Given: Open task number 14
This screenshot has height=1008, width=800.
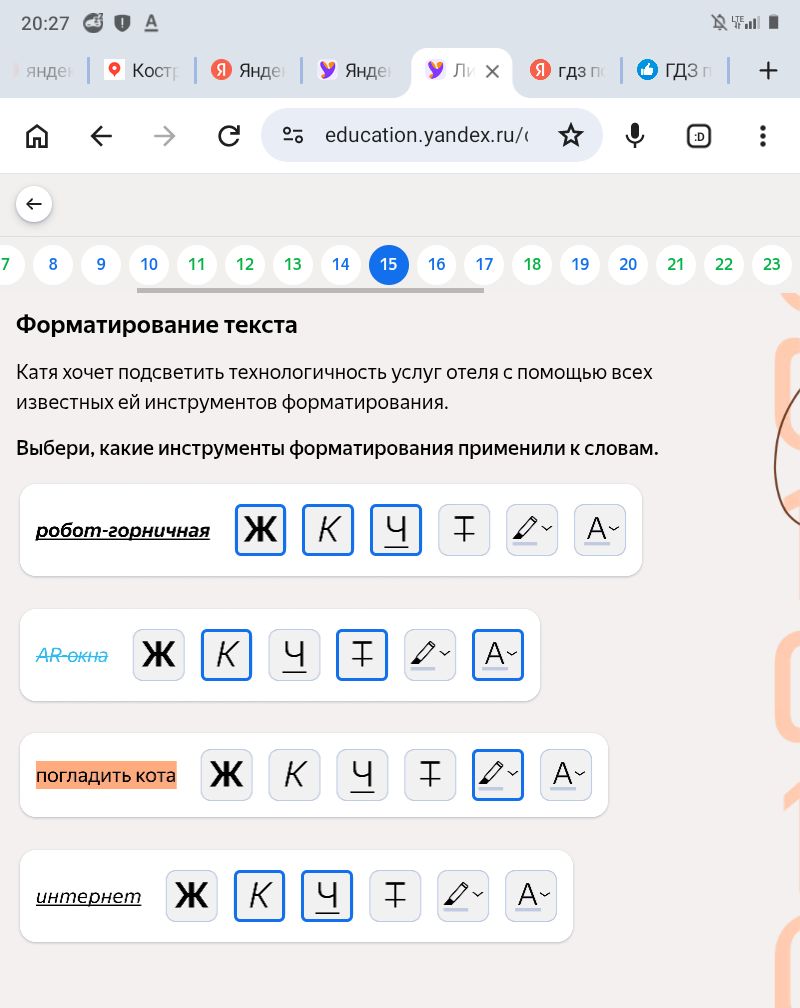Looking at the screenshot, I should [x=340, y=264].
